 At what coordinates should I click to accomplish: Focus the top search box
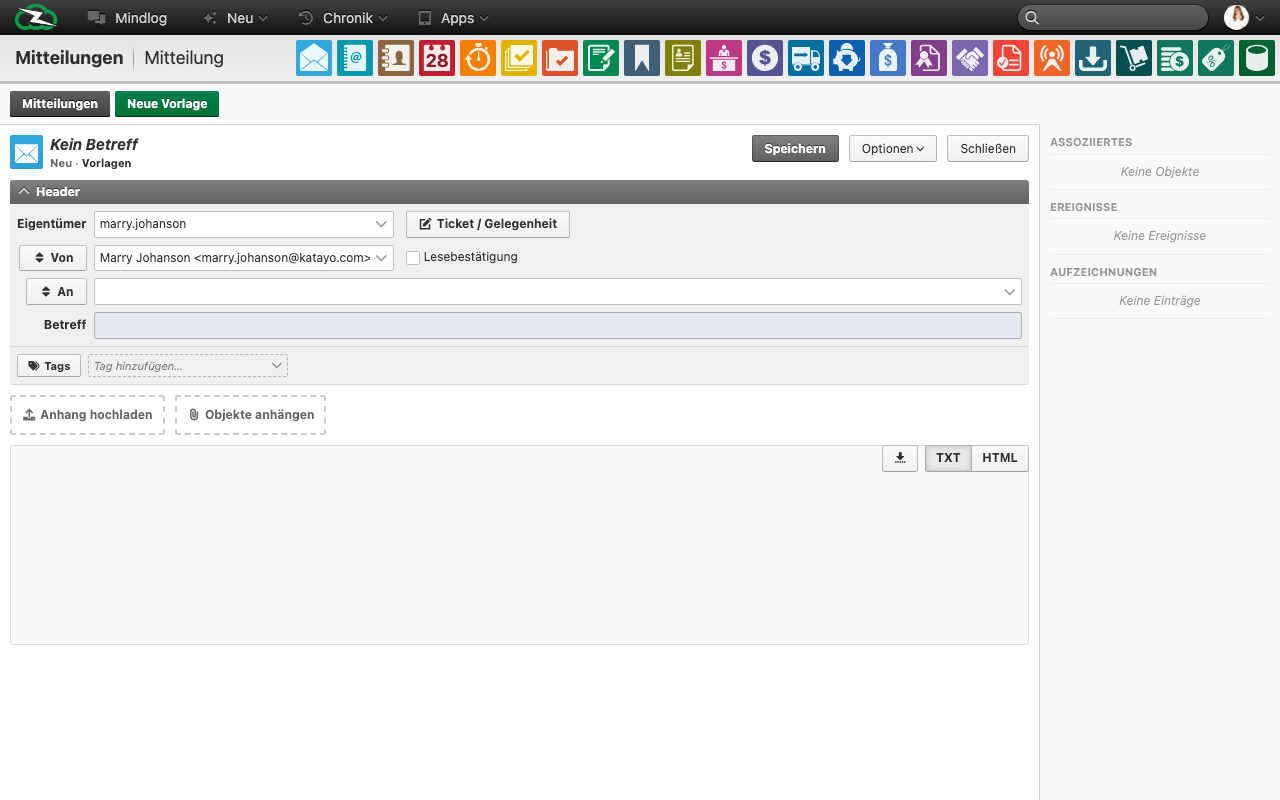(1113, 18)
